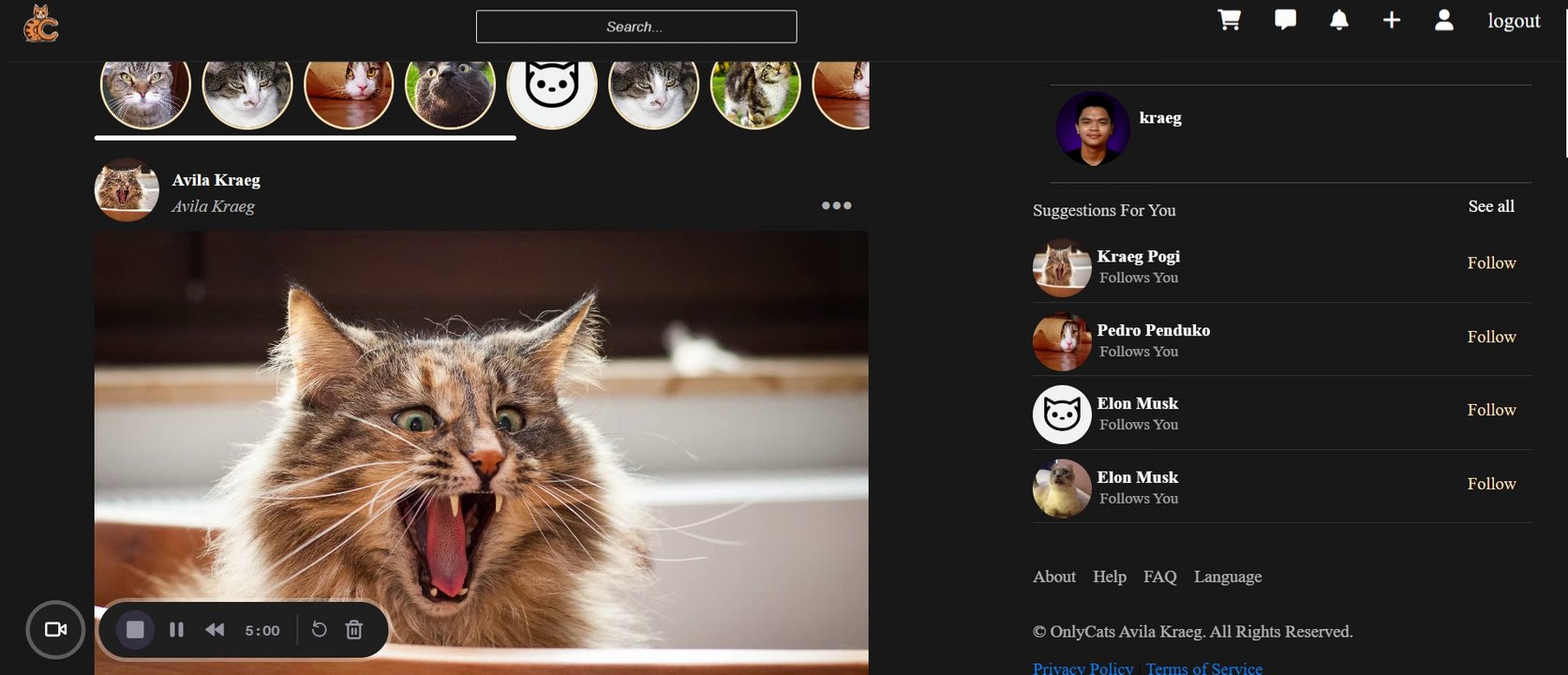This screenshot has width=1568, height=675.
Task: Open the About footer link
Action: tap(1054, 577)
